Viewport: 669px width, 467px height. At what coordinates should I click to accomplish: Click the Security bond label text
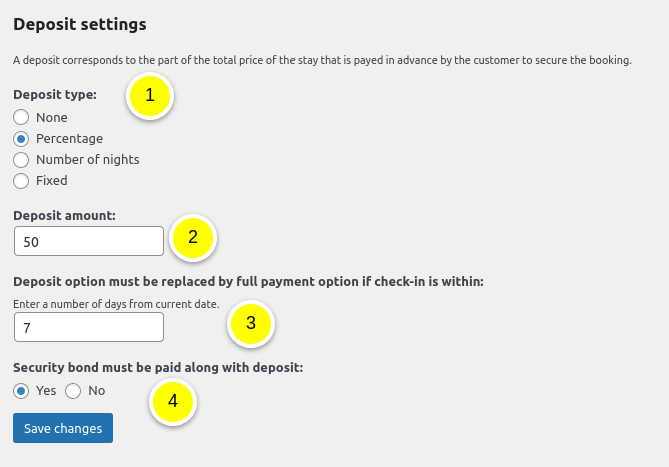[158, 367]
